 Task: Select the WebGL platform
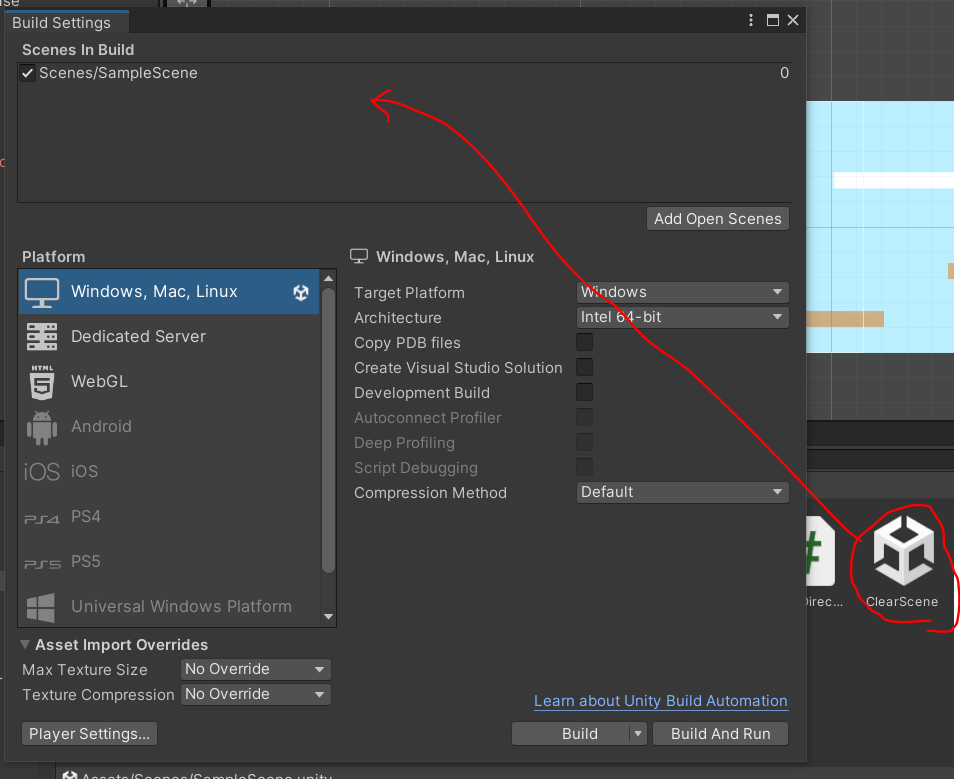[x=169, y=382]
